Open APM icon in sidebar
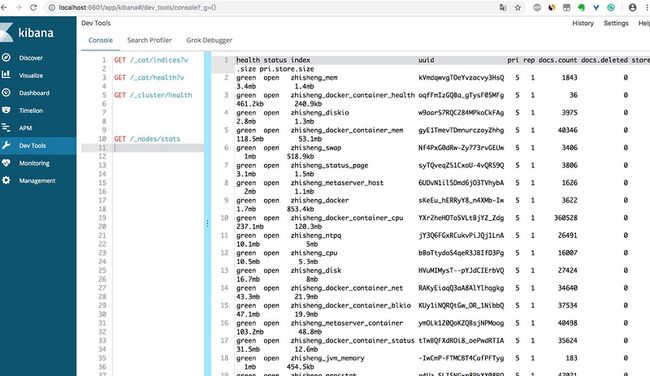Image resolution: width=650 pixels, height=376 pixels. (6, 127)
